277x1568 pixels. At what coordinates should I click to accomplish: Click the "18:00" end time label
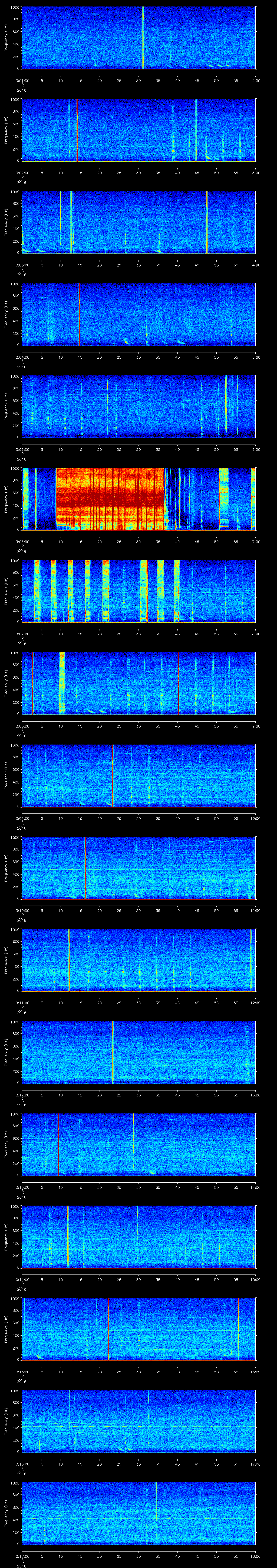(256, 1556)
